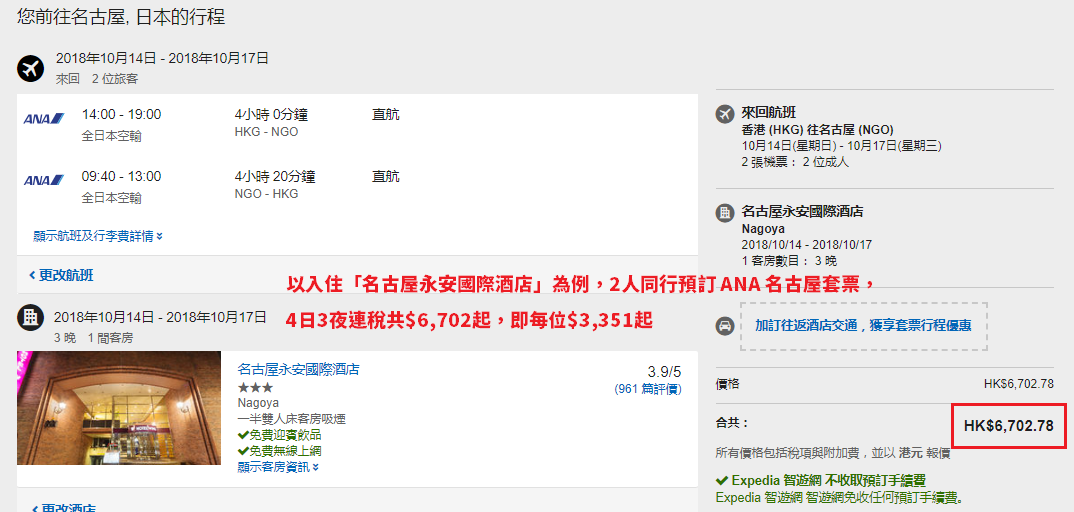This screenshot has width=1074, height=512.
Task: Click the green check beside 免費迎賓飲品
Action: pos(242,435)
